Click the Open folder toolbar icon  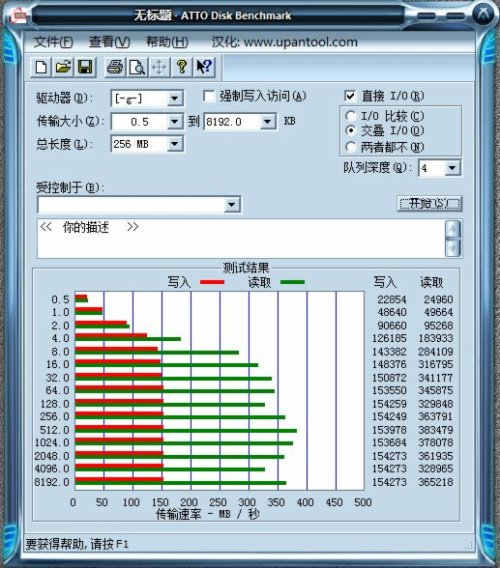point(63,67)
